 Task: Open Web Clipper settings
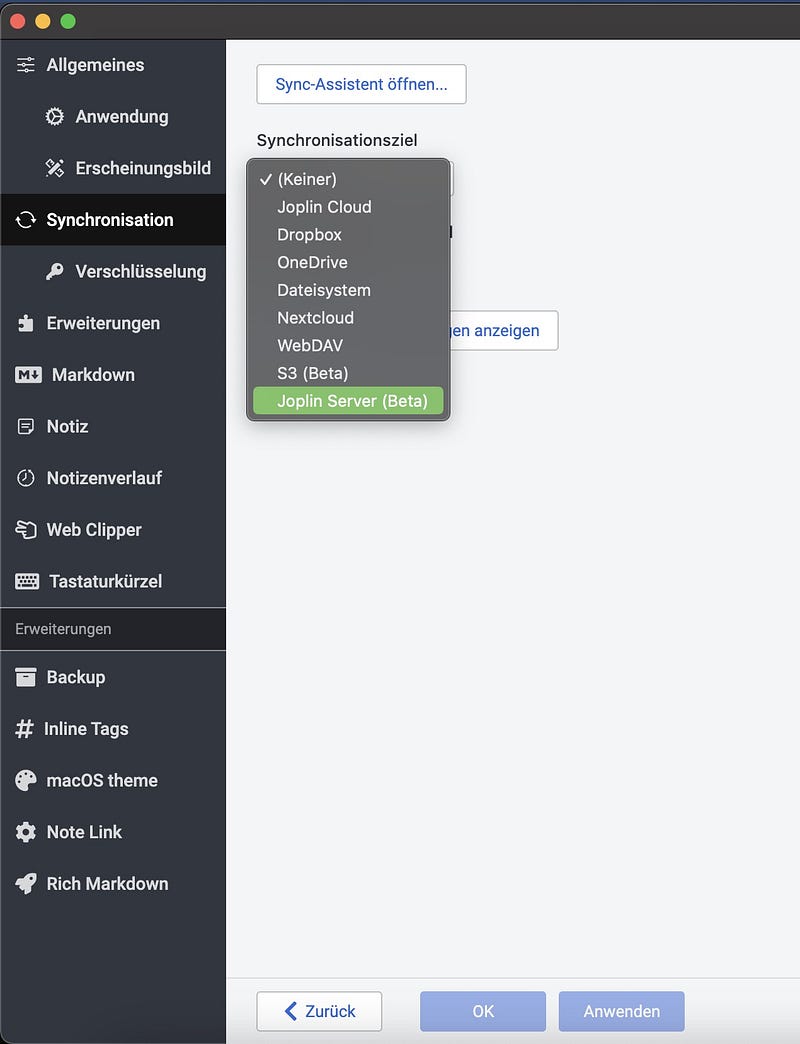coord(113,529)
